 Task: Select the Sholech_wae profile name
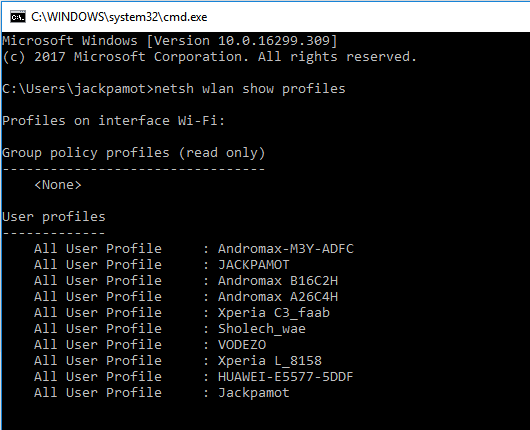tap(262, 329)
